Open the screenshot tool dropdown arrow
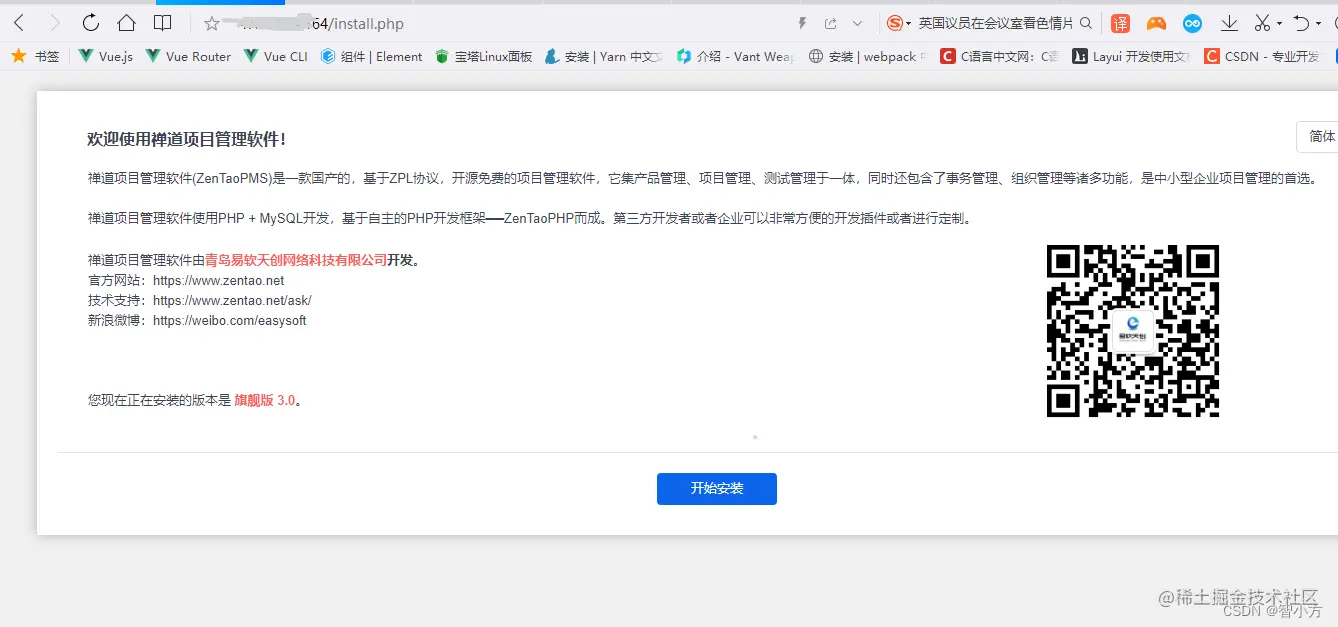The image size is (1338, 627). click(x=1279, y=23)
